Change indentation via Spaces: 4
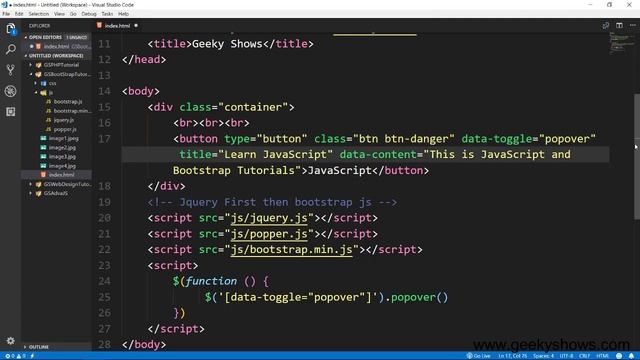 click(543, 356)
